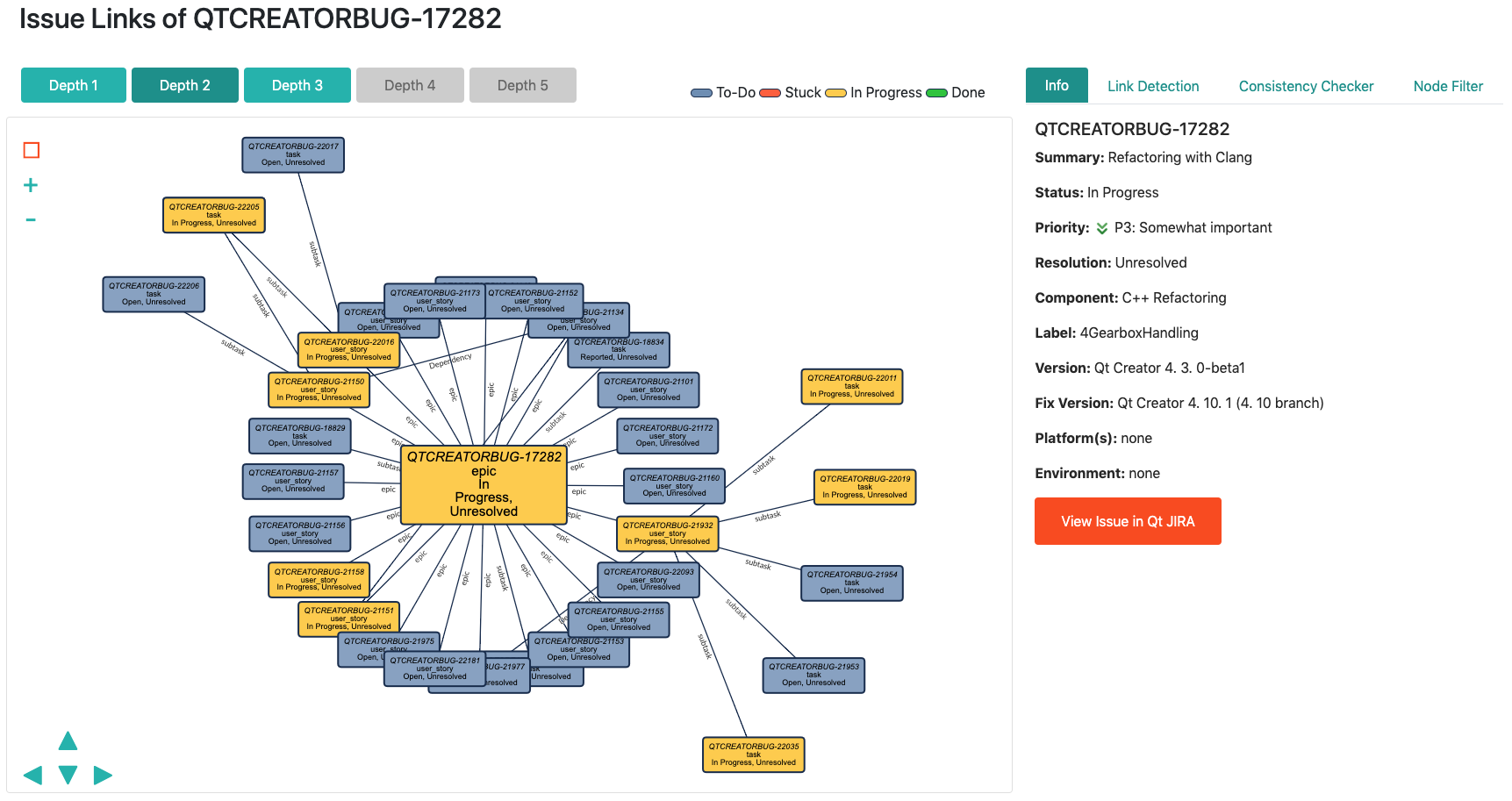Select node QTCREATORBUG-22035

pos(754,755)
